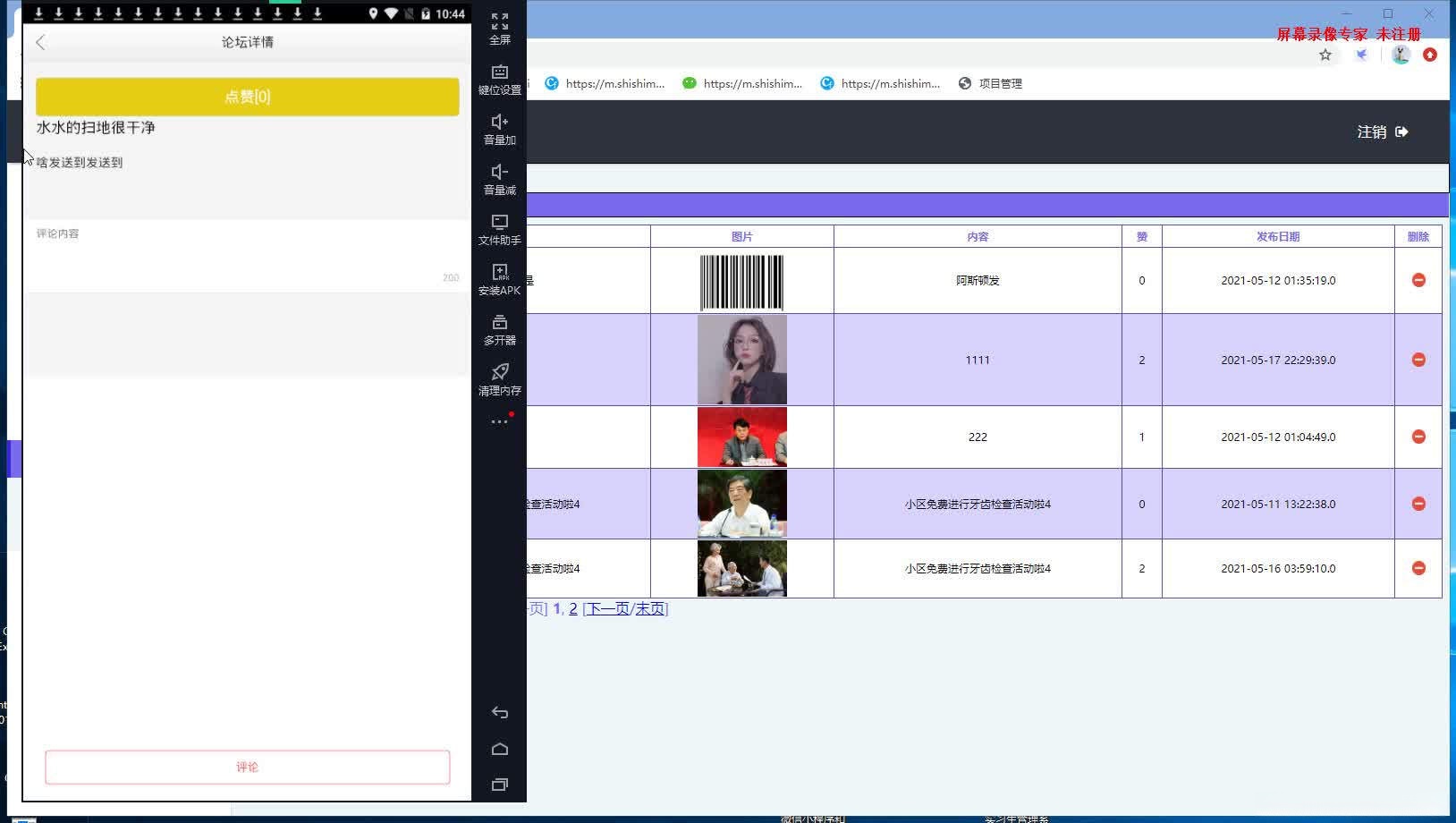
Task: Open the first https://m.shishim... bookmark
Action: click(x=605, y=83)
